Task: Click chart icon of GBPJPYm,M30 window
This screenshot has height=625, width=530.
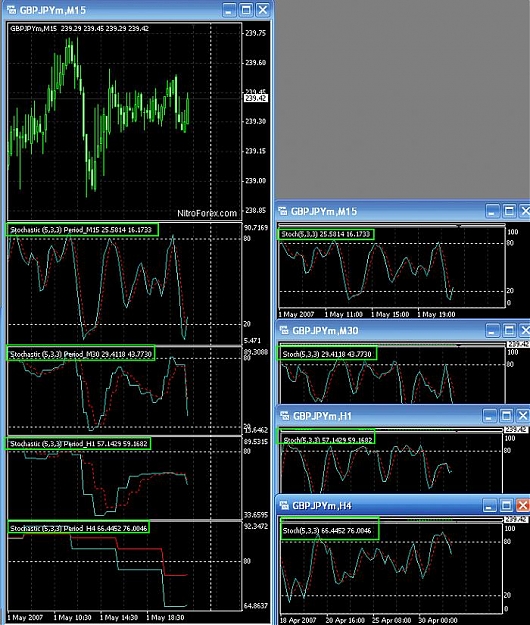Action: [284, 330]
